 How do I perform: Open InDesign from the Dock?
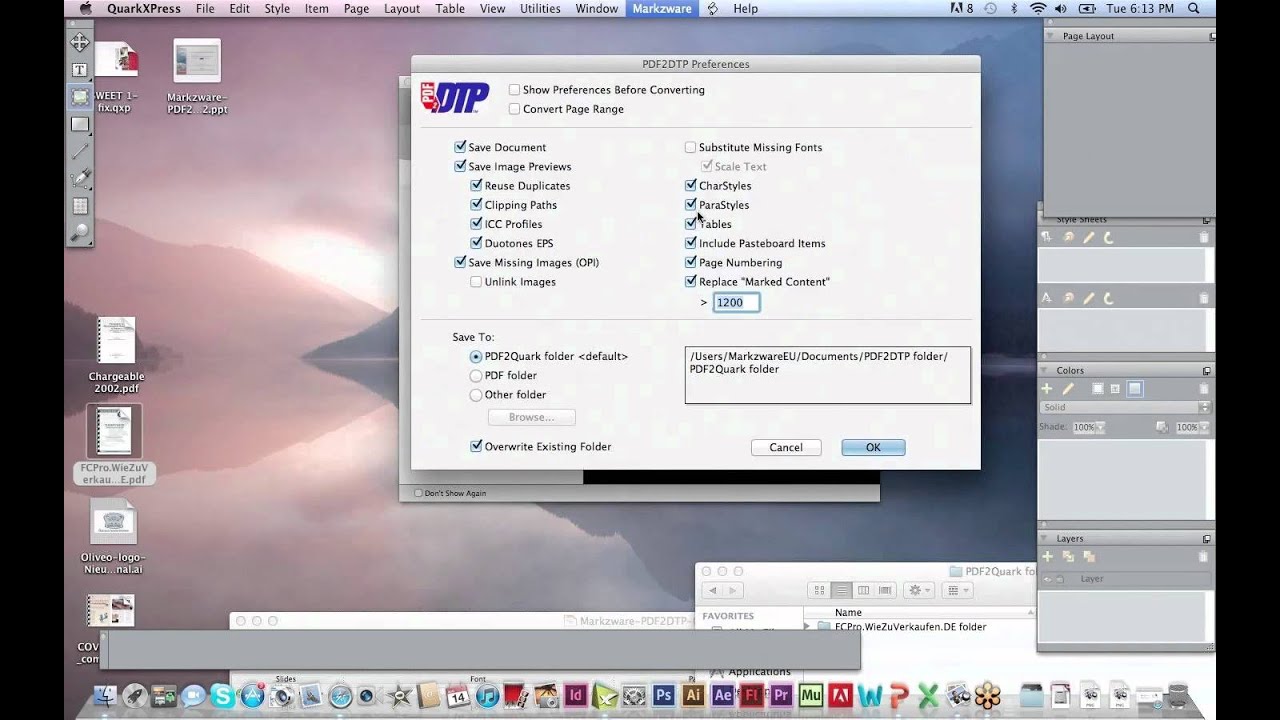[576, 695]
